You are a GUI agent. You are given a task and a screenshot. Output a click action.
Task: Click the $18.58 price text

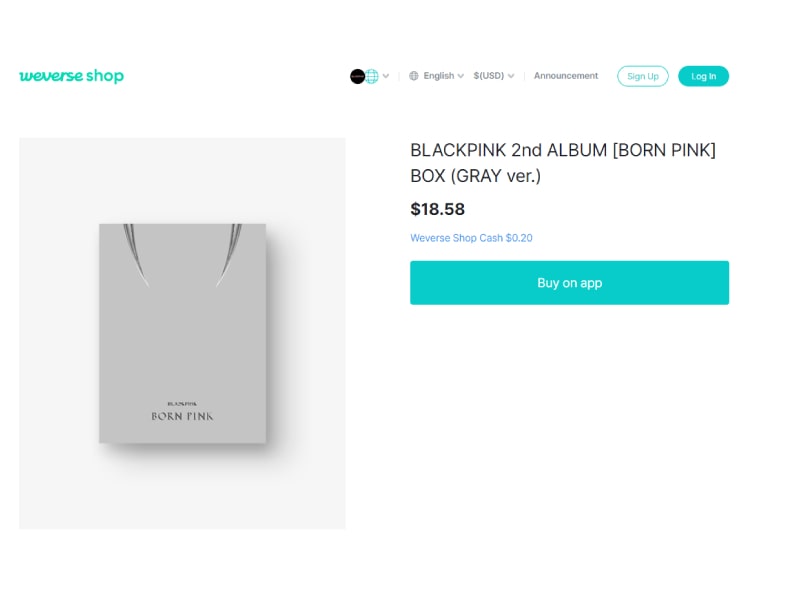click(437, 209)
